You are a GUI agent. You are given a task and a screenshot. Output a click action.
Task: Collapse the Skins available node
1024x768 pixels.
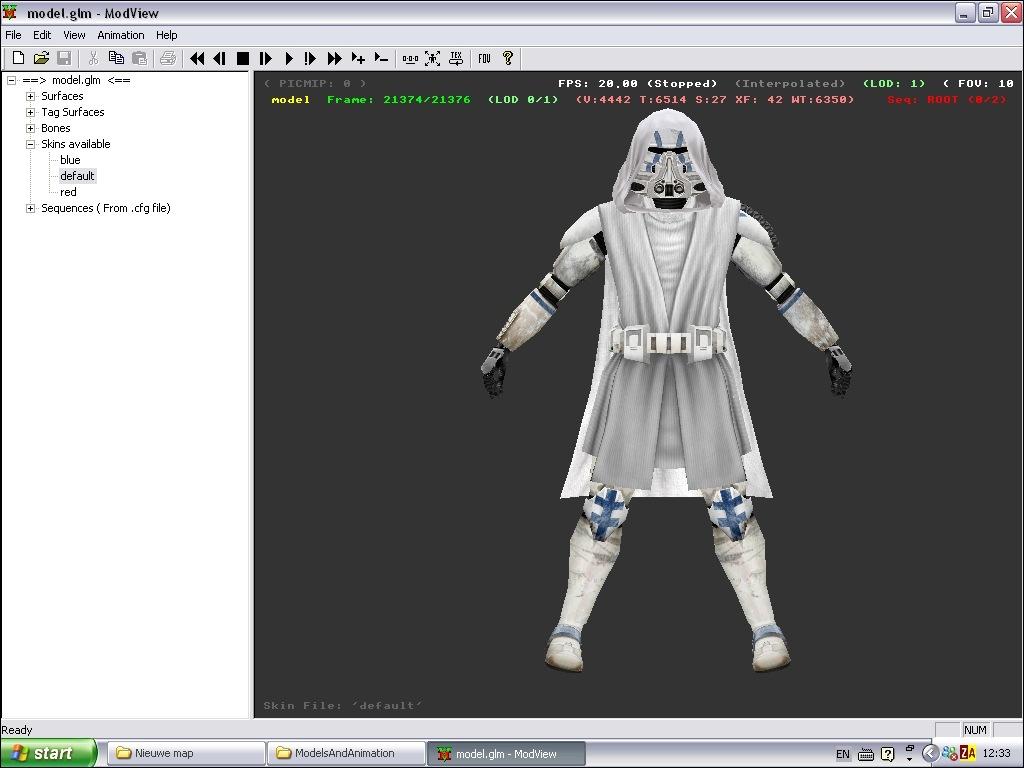pyautogui.click(x=31, y=144)
